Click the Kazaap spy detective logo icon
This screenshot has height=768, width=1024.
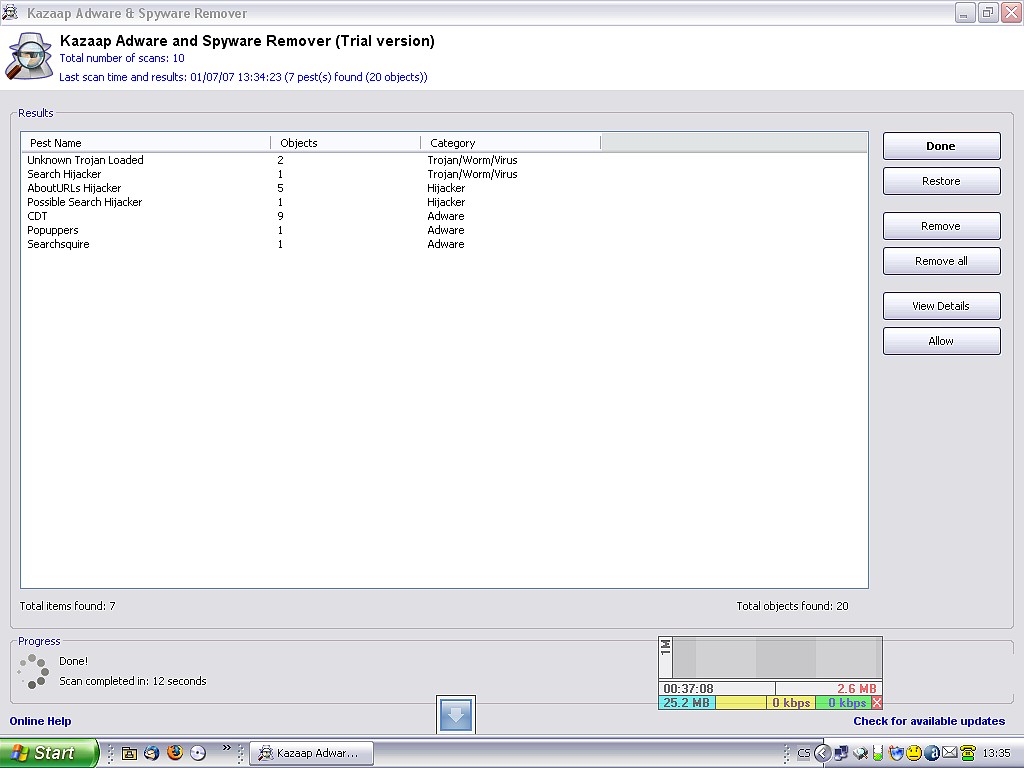pyautogui.click(x=29, y=57)
